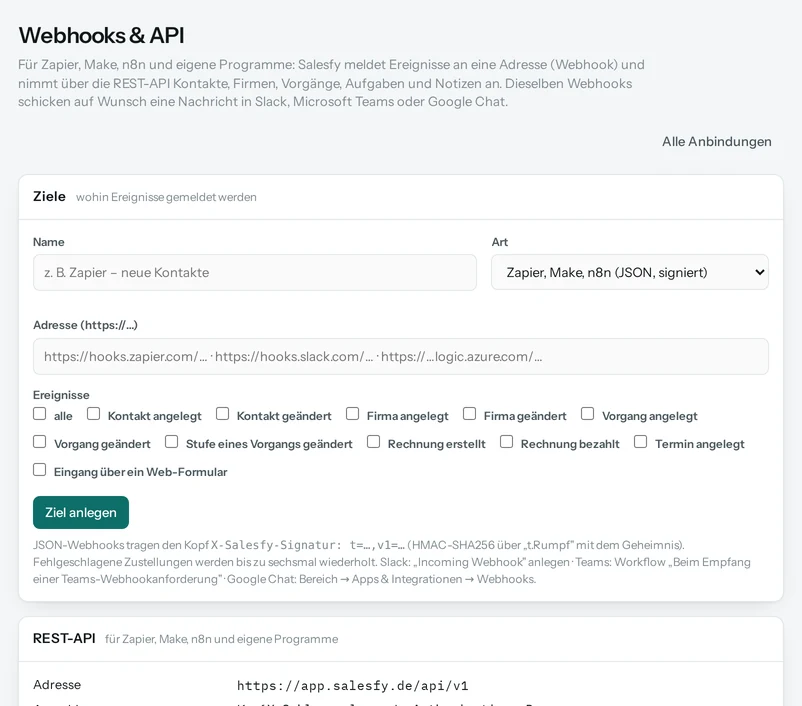Tick 'Eingang über ein Web-Formular' checkbox

[x=39, y=470]
